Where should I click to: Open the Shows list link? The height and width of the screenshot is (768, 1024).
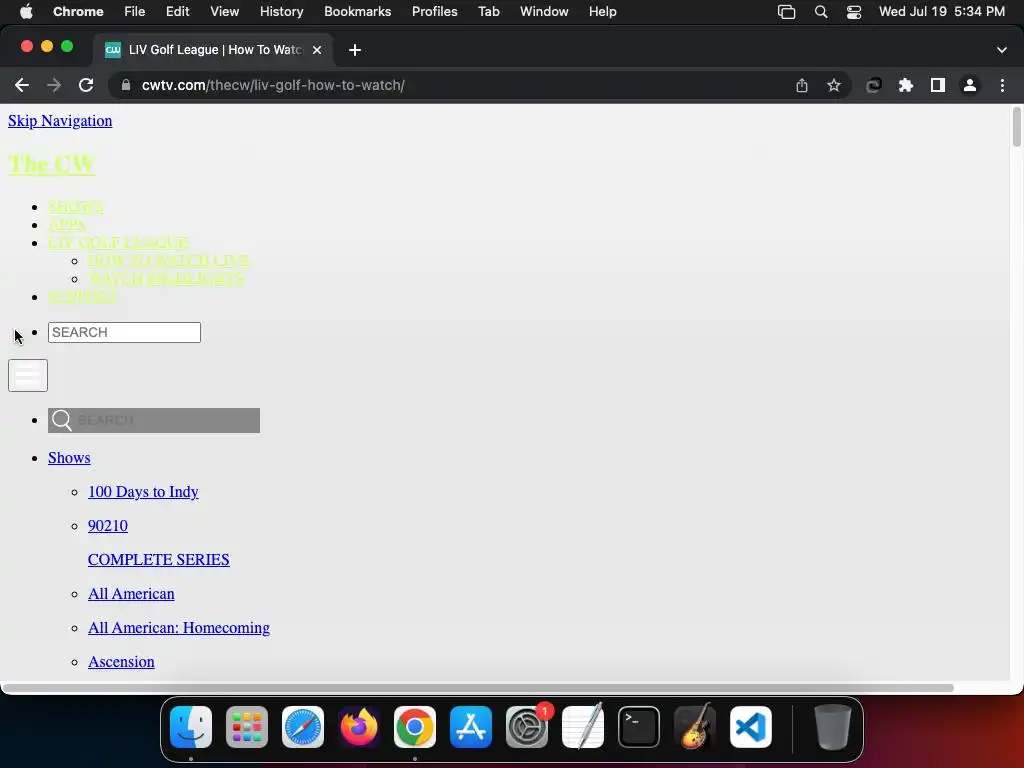click(69, 458)
